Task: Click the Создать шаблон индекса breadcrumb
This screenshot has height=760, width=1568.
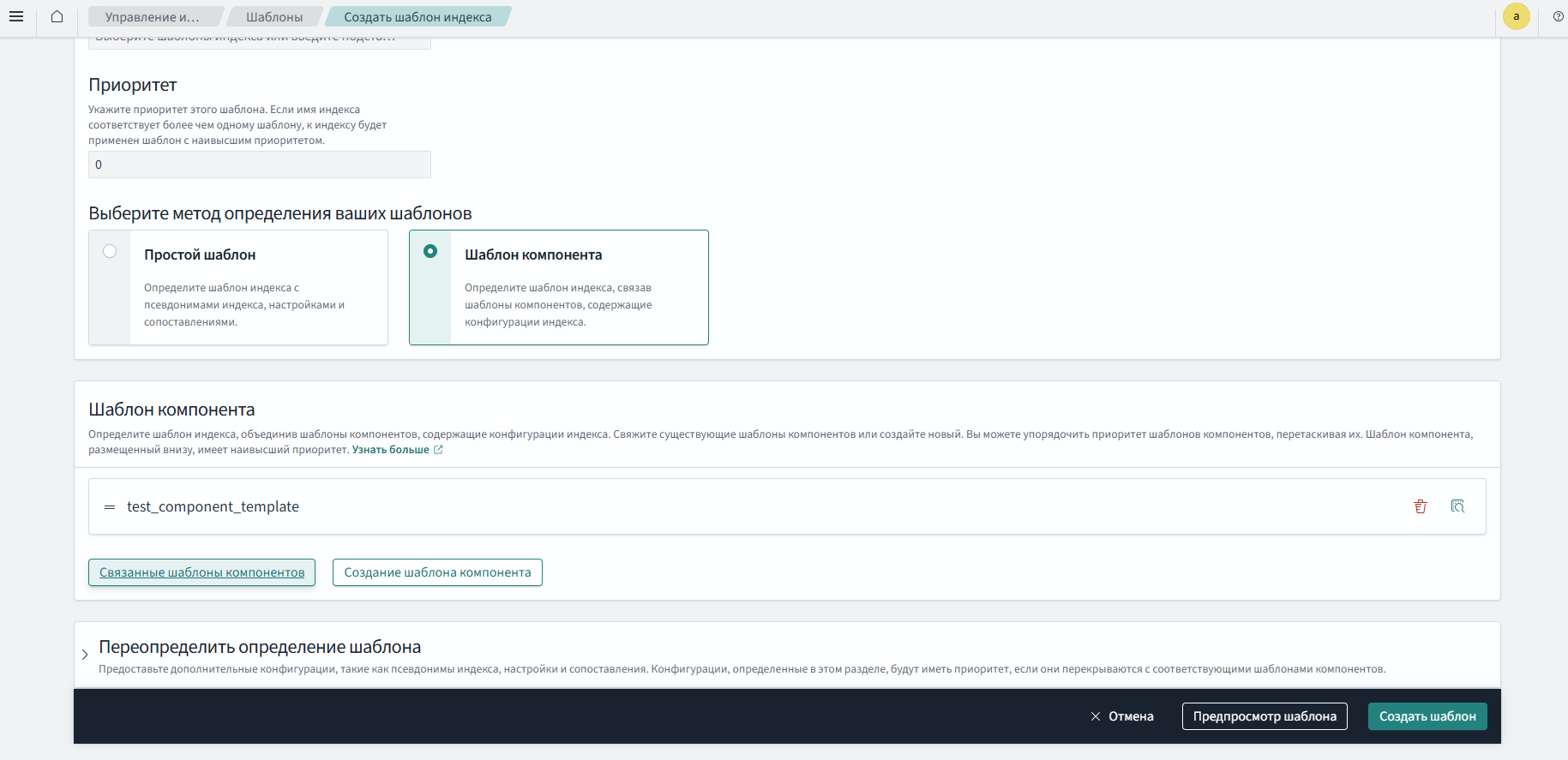Action: coord(418,17)
